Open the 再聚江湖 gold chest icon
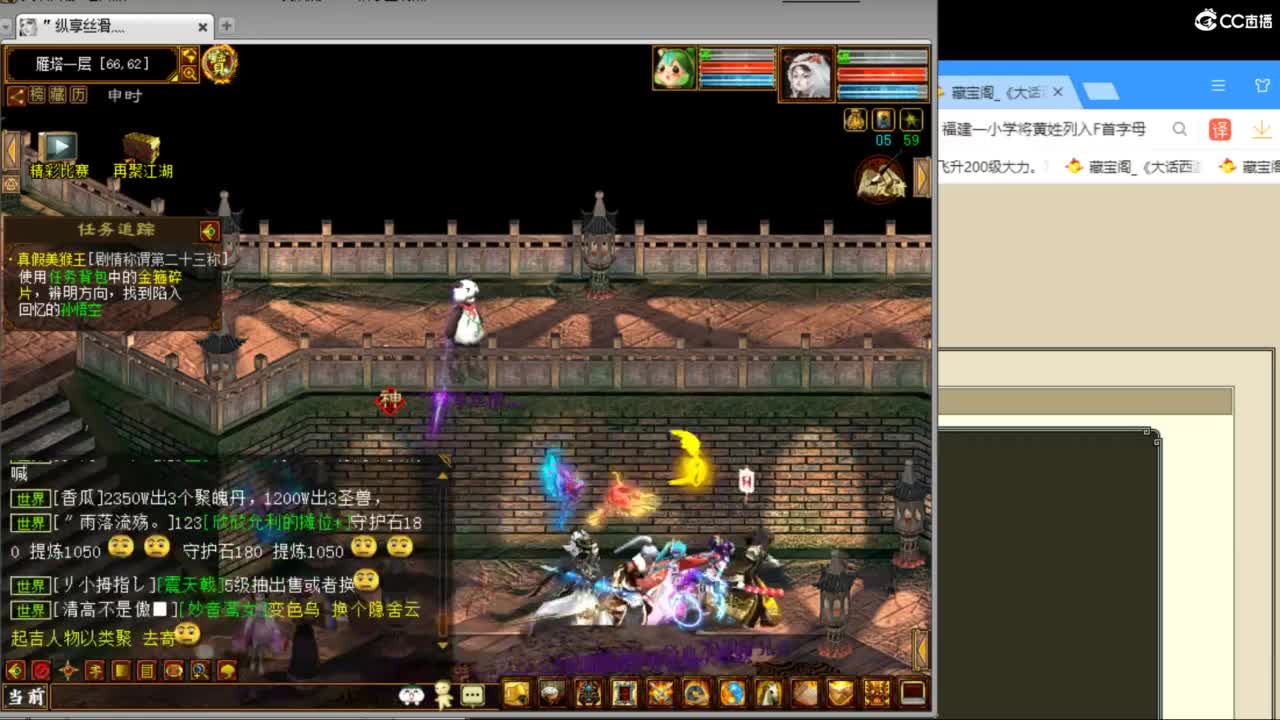Viewport: 1280px width, 720px height. [x=142, y=148]
